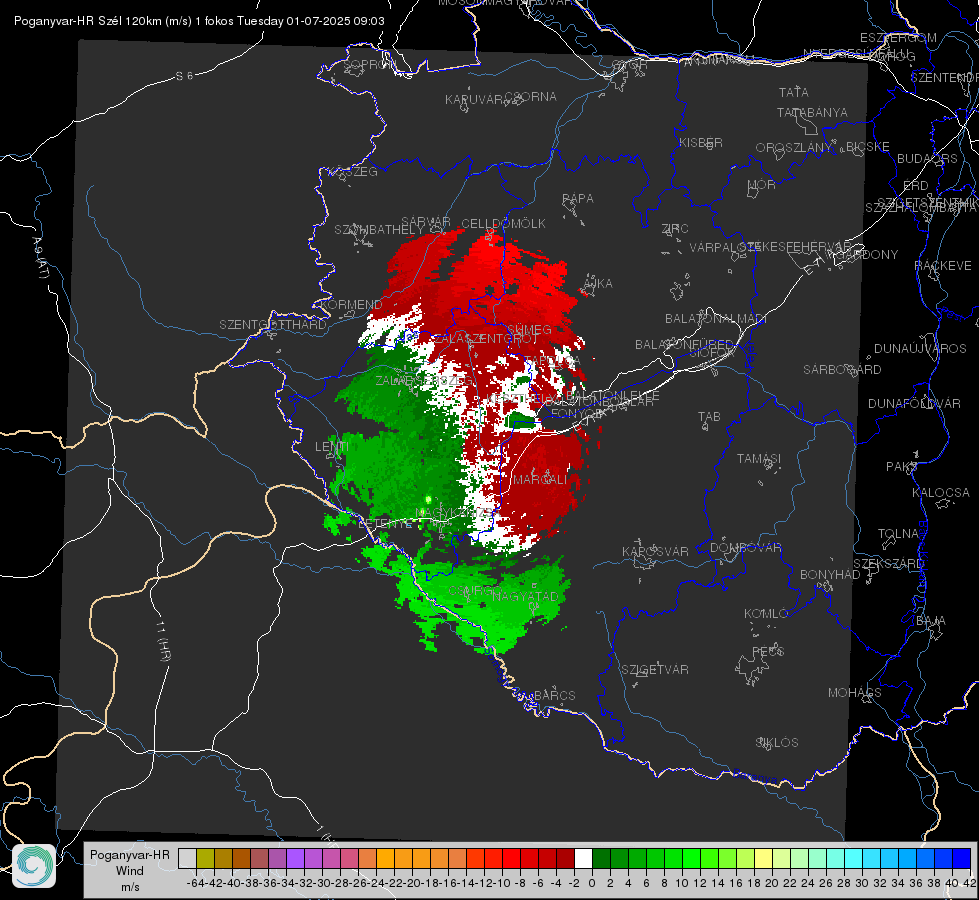Click the KISBER city label

701,142
